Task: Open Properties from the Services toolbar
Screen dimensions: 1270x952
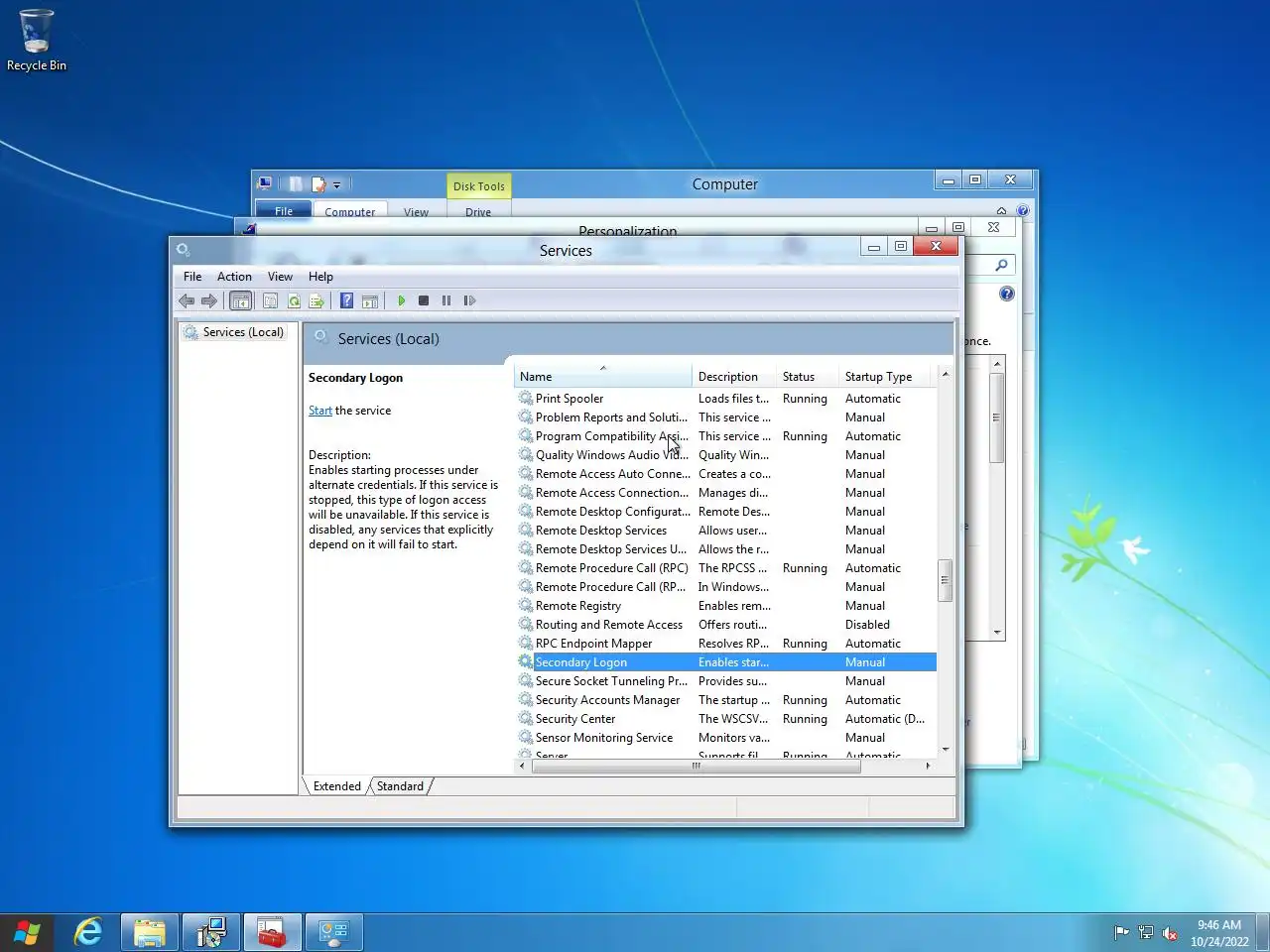Action: [x=270, y=300]
